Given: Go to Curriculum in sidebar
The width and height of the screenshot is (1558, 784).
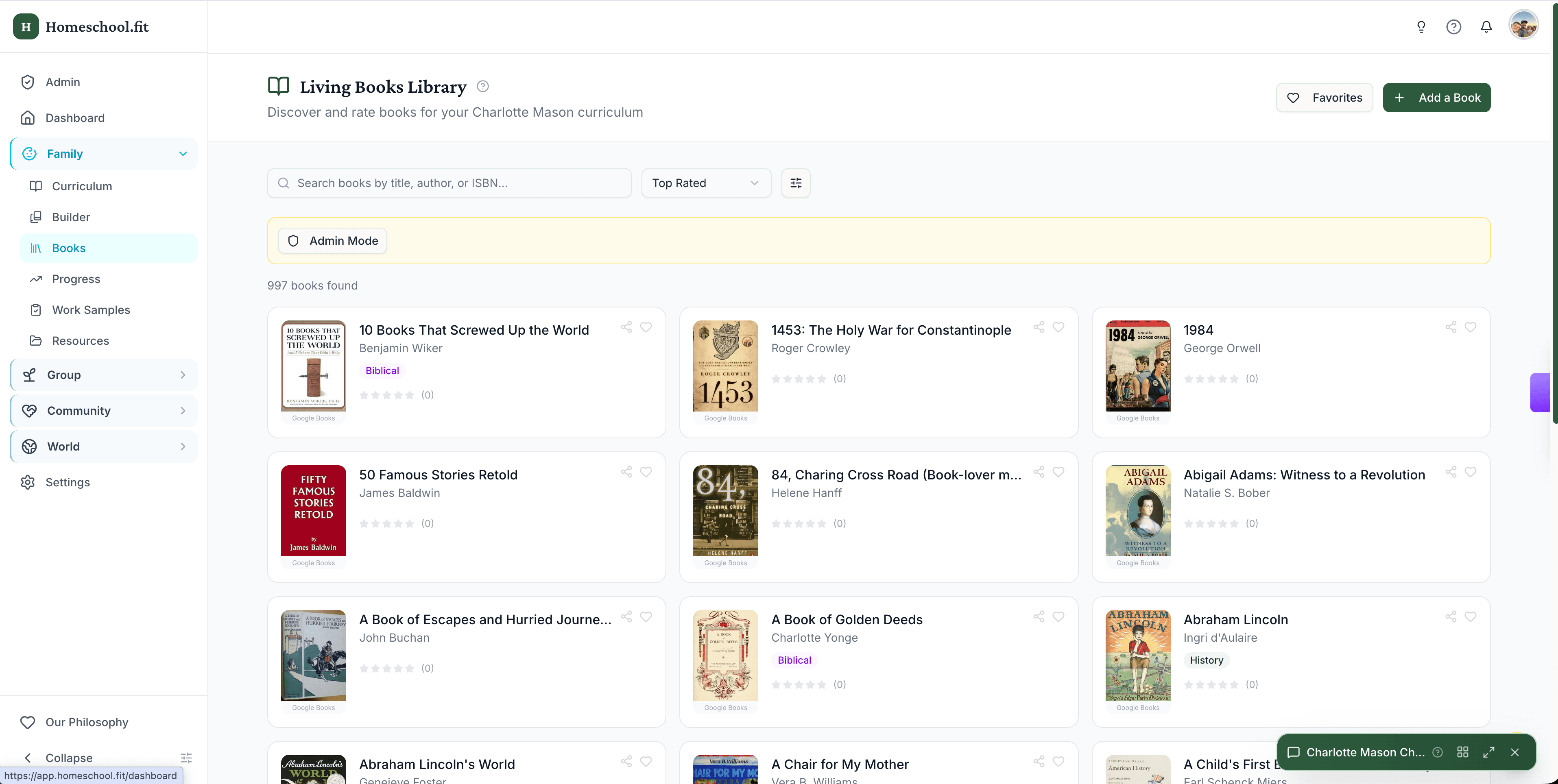Looking at the screenshot, I should pos(82,186).
